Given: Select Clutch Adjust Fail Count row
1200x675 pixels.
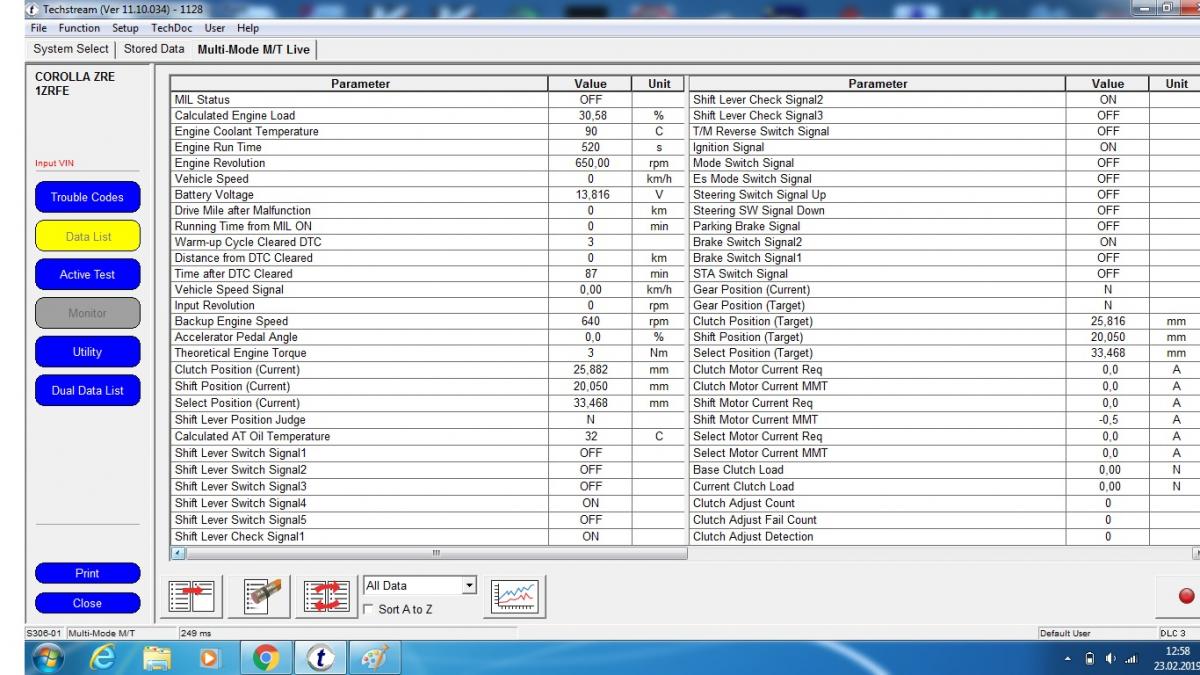Looking at the screenshot, I should 944,520.
